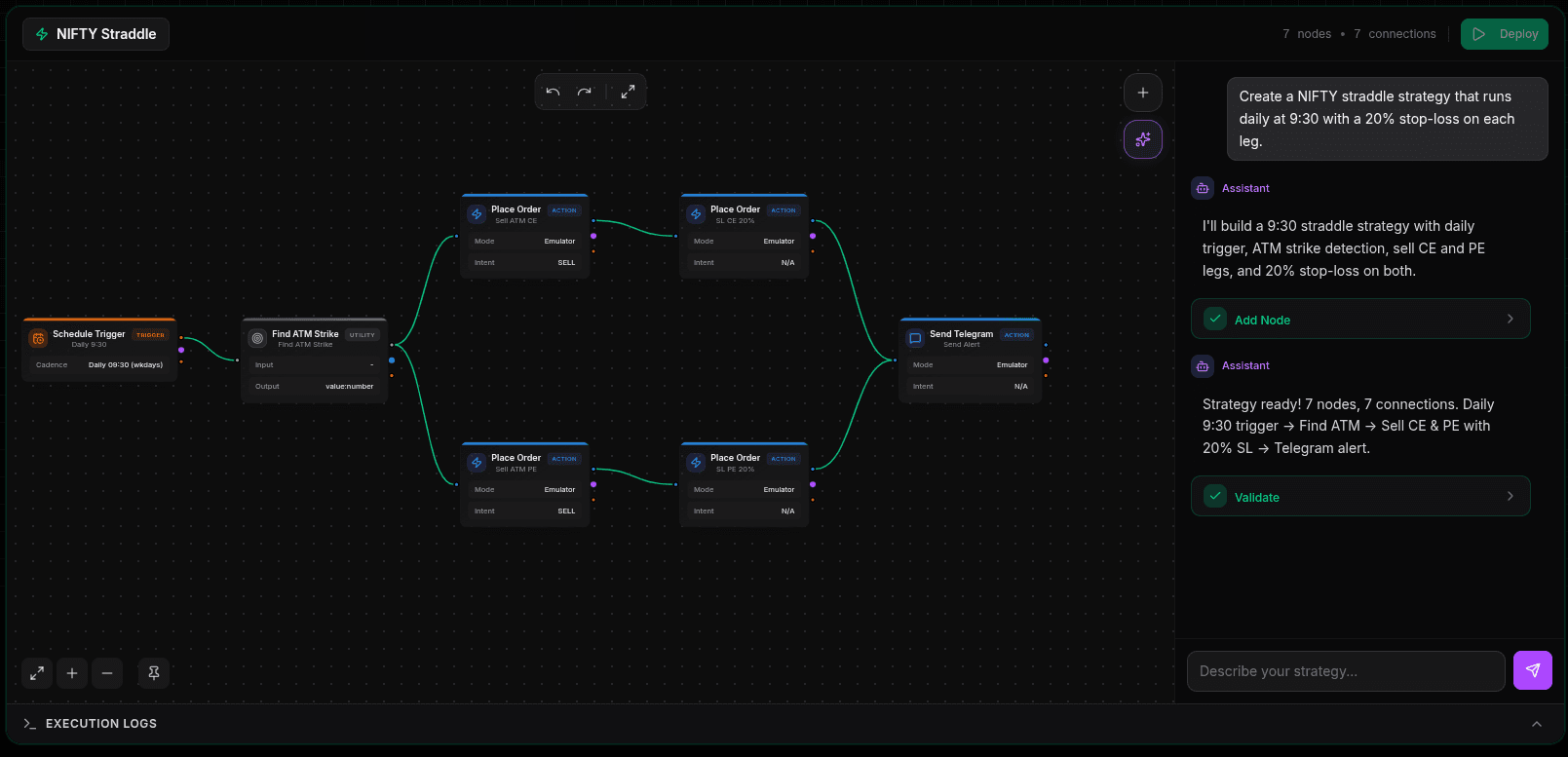Click the 'value:number' output value
Screen dimensions: 1568x757
[x=349, y=387]
